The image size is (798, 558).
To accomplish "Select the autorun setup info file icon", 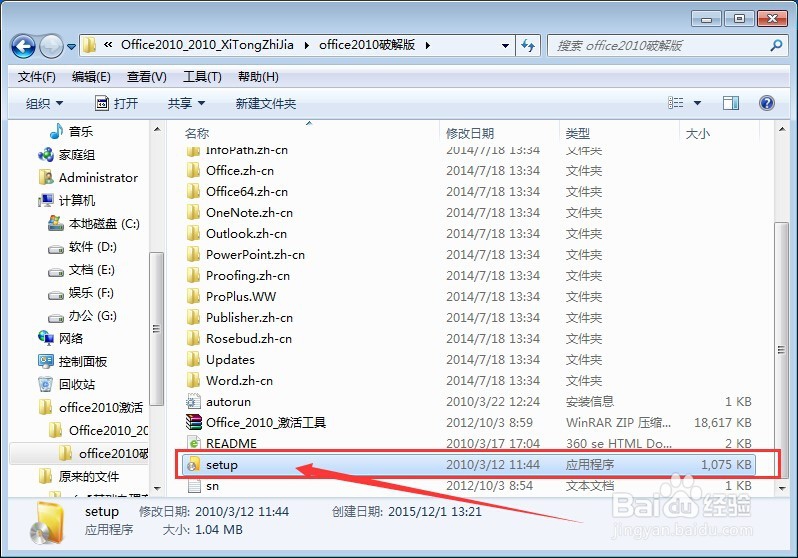I will pyautogui.click(x=193, y=402).
